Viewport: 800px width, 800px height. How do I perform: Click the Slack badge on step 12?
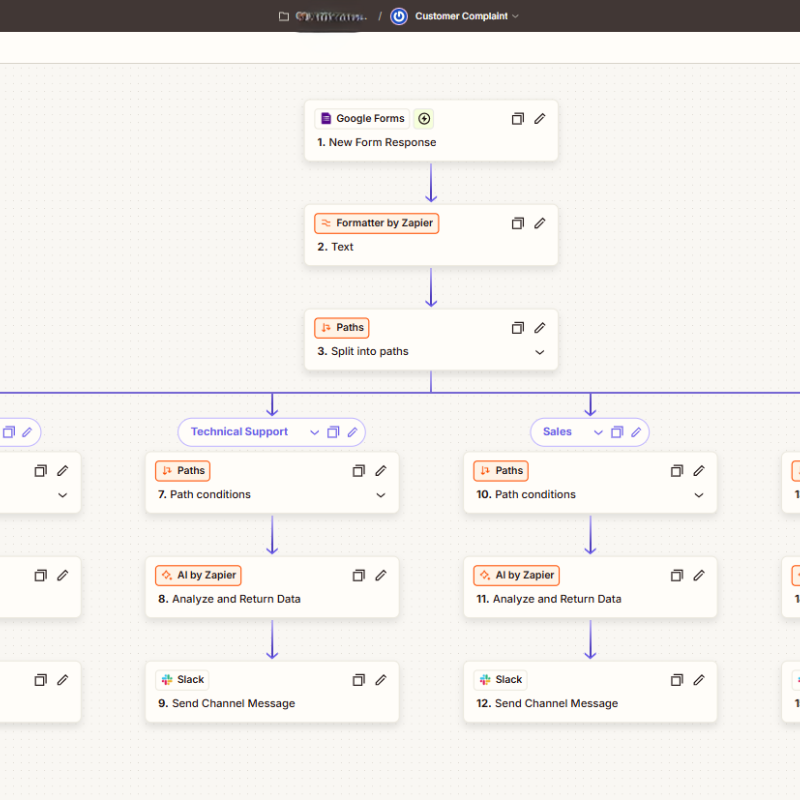501,680
